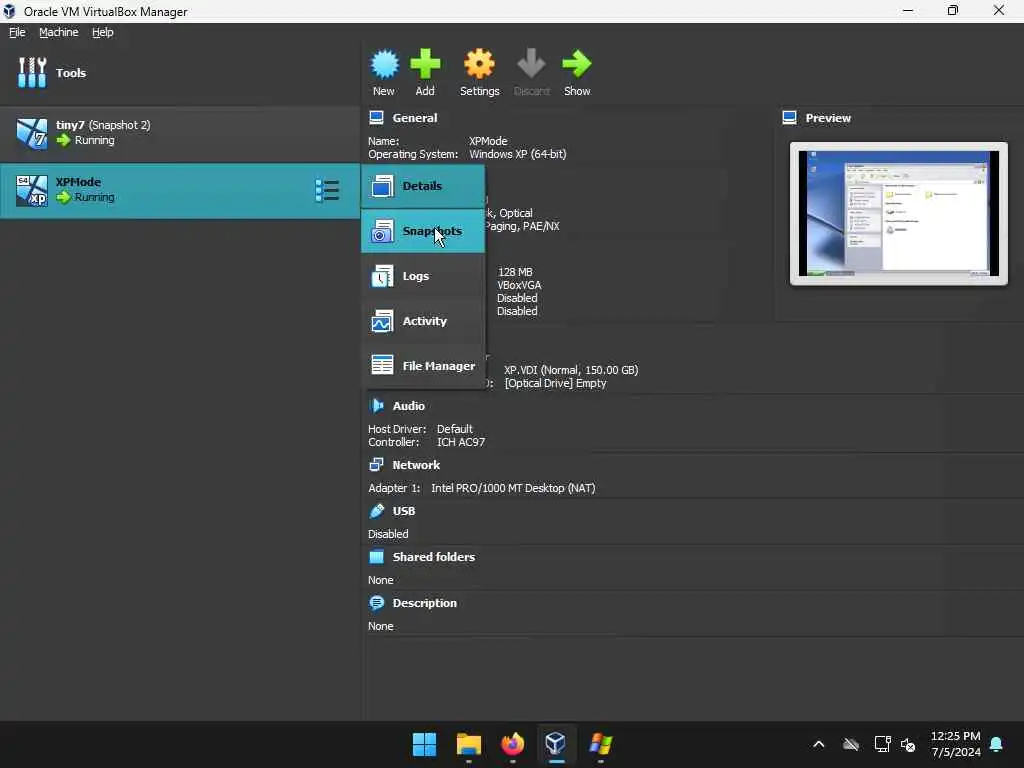This screenshot has height=768, width=1024.
Task: Click the '[Optical Drive] Empty' text
Action: coord(556,383)
